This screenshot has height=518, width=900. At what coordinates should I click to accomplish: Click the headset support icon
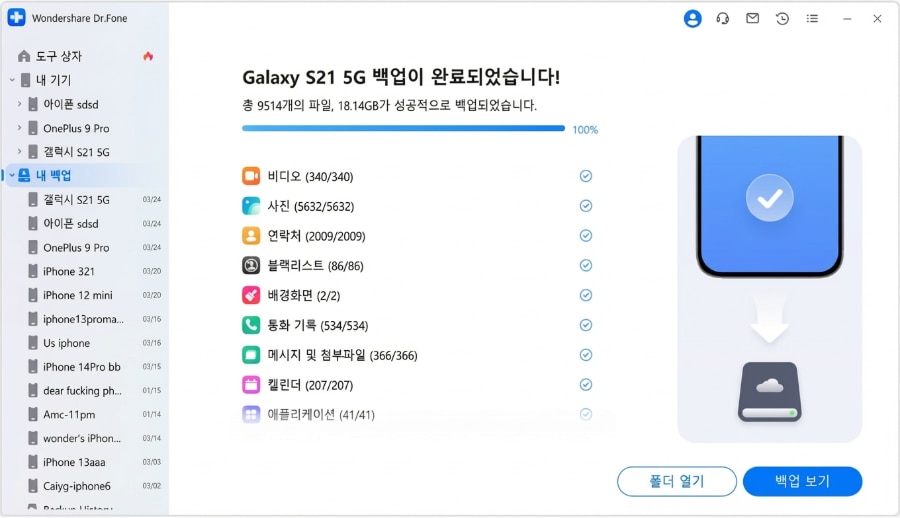pos(723,19)
